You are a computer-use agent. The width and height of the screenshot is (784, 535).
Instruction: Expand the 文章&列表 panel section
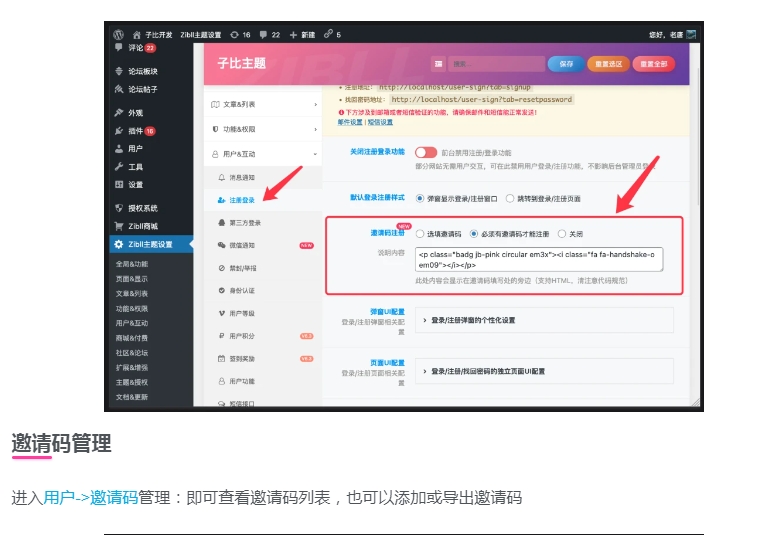[x=263, y=104]
